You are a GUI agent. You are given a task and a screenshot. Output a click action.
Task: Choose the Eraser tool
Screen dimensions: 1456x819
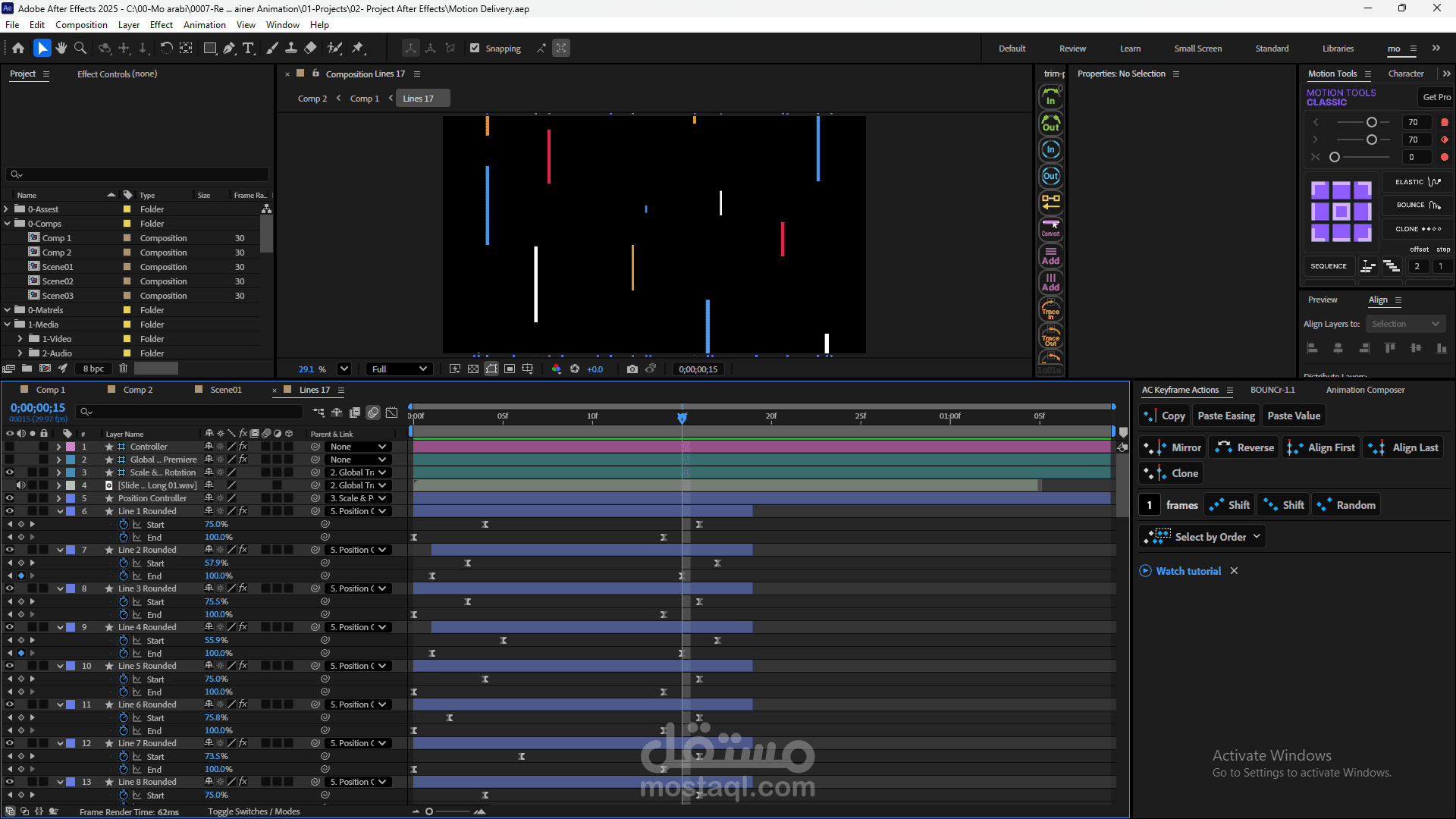point(310,48)
